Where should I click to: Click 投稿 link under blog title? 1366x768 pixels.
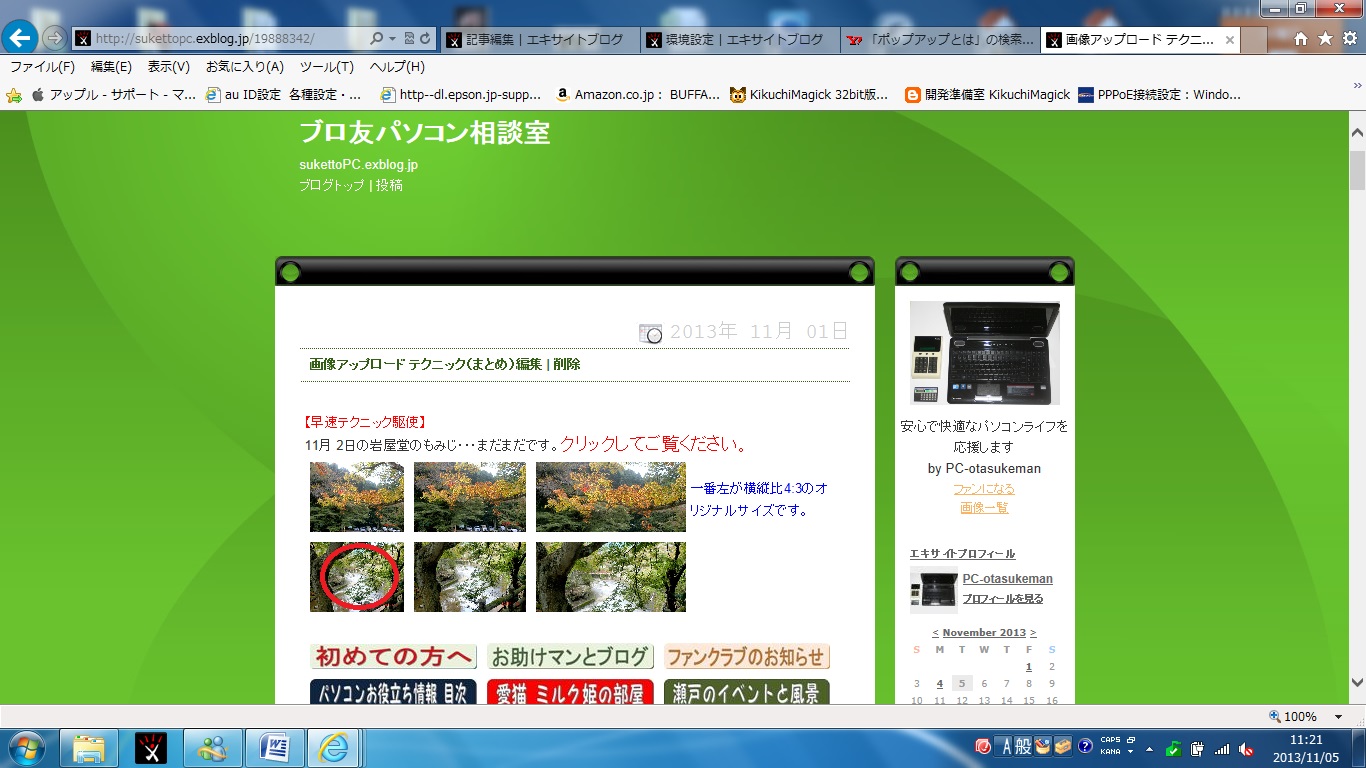[x=390, y=185]
